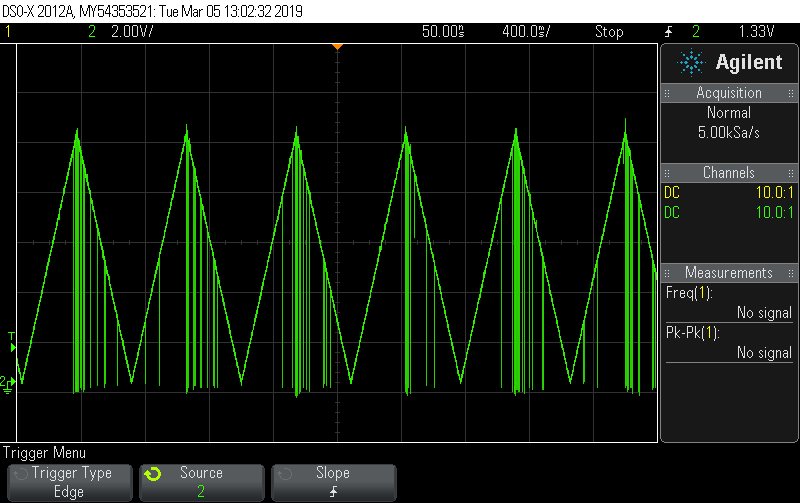Click the channel 2 ground marker
This screenshot has width=800, height=503.
pyautogui.click(x=7, y=384)
